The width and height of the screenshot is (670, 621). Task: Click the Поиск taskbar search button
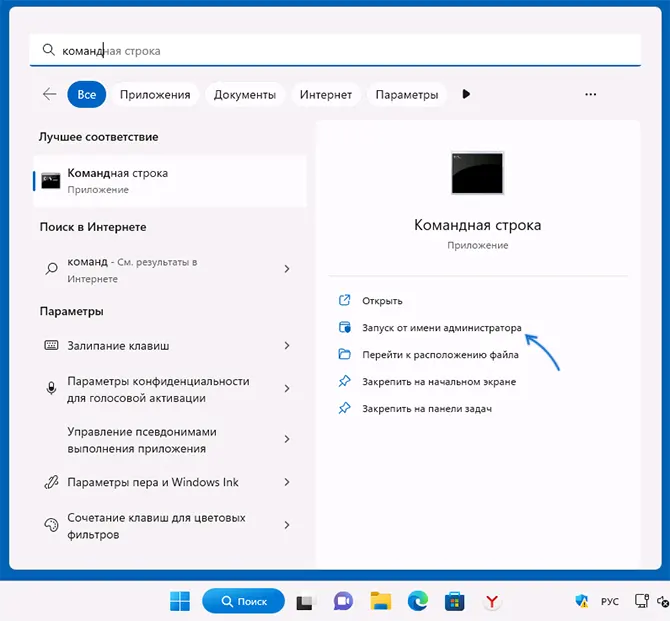[x=244, y=601]
